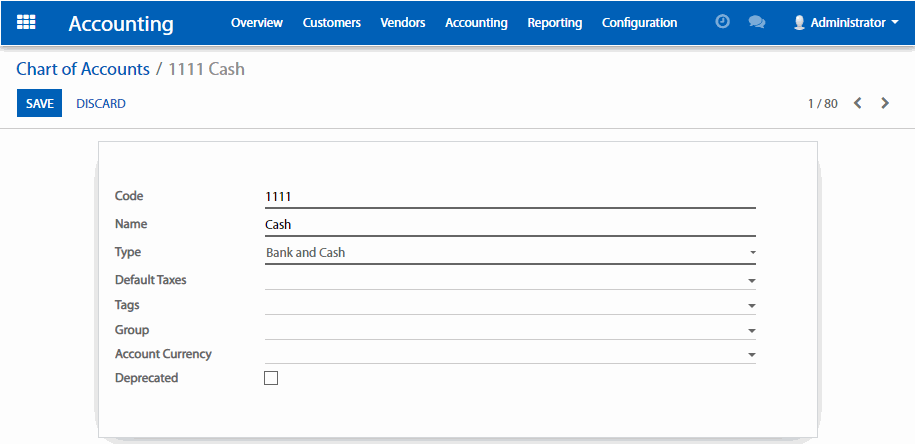915x444 pixels.
Task: Toggle the Deprecated checkbox
Action: (271, 378)
